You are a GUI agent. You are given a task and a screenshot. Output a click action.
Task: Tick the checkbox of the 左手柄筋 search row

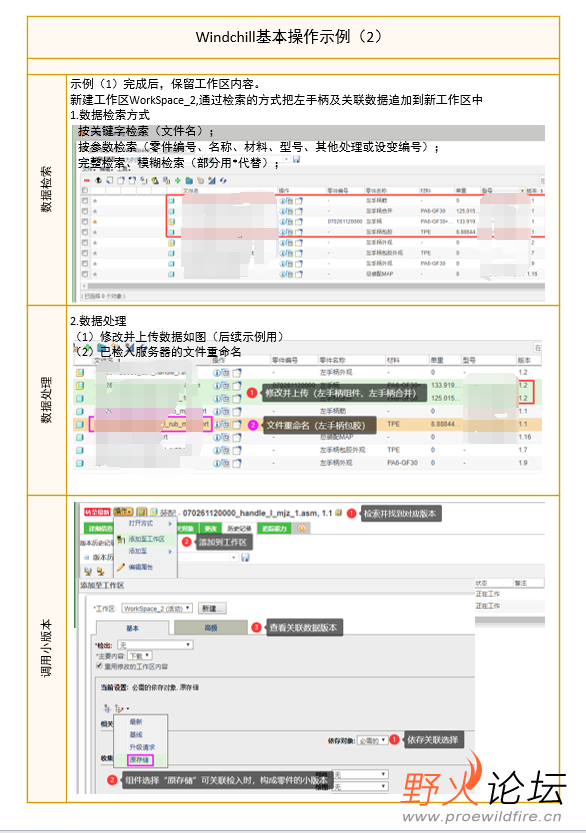click(x=84, y=201)
